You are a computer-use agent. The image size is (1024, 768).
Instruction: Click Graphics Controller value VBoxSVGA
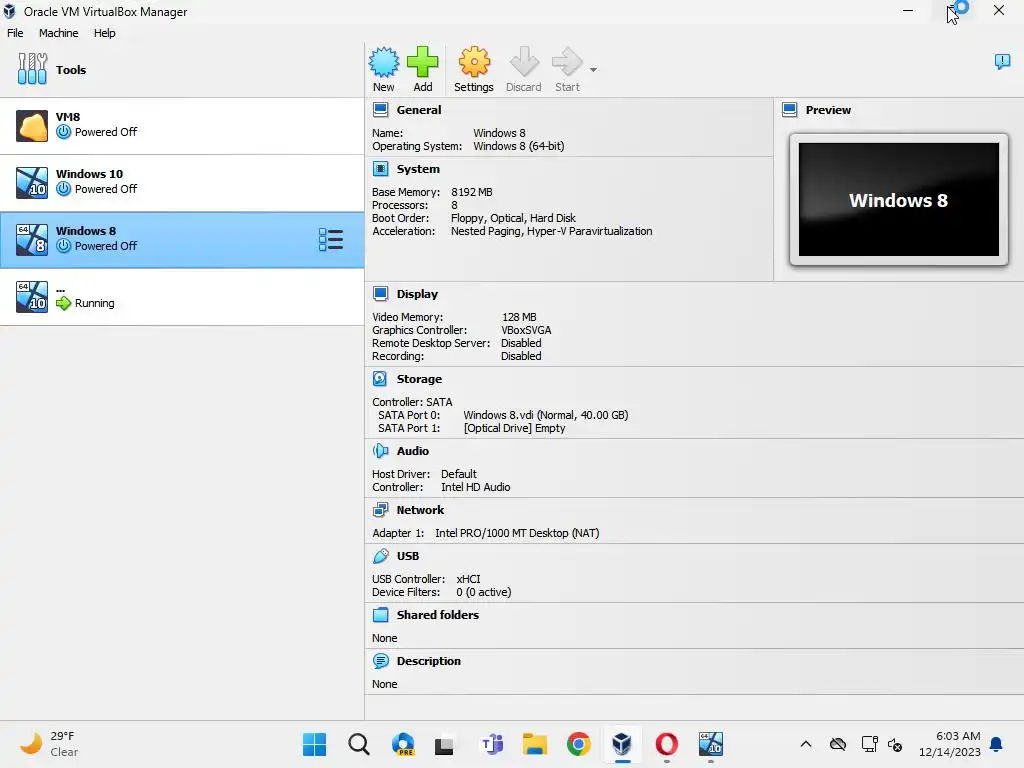pos(526,330)
